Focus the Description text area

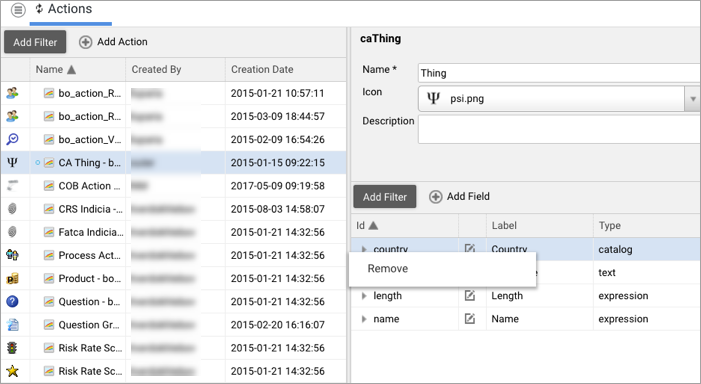(559, 130)
